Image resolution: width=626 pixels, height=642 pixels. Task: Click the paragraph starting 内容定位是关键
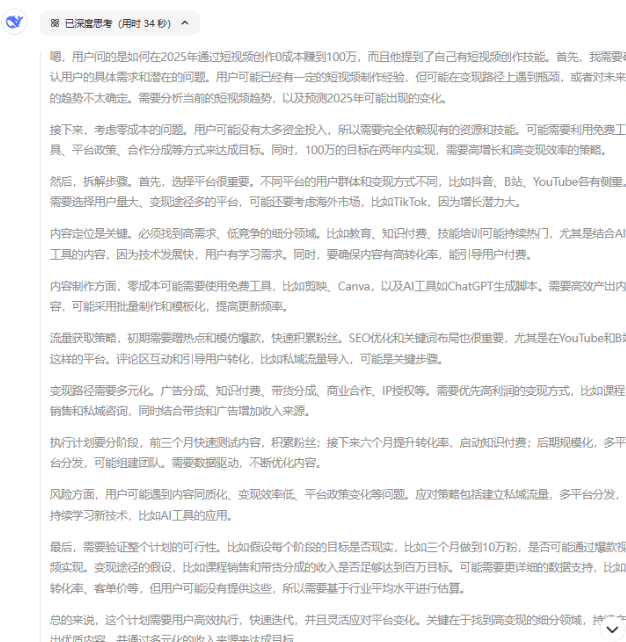point(338,244)
